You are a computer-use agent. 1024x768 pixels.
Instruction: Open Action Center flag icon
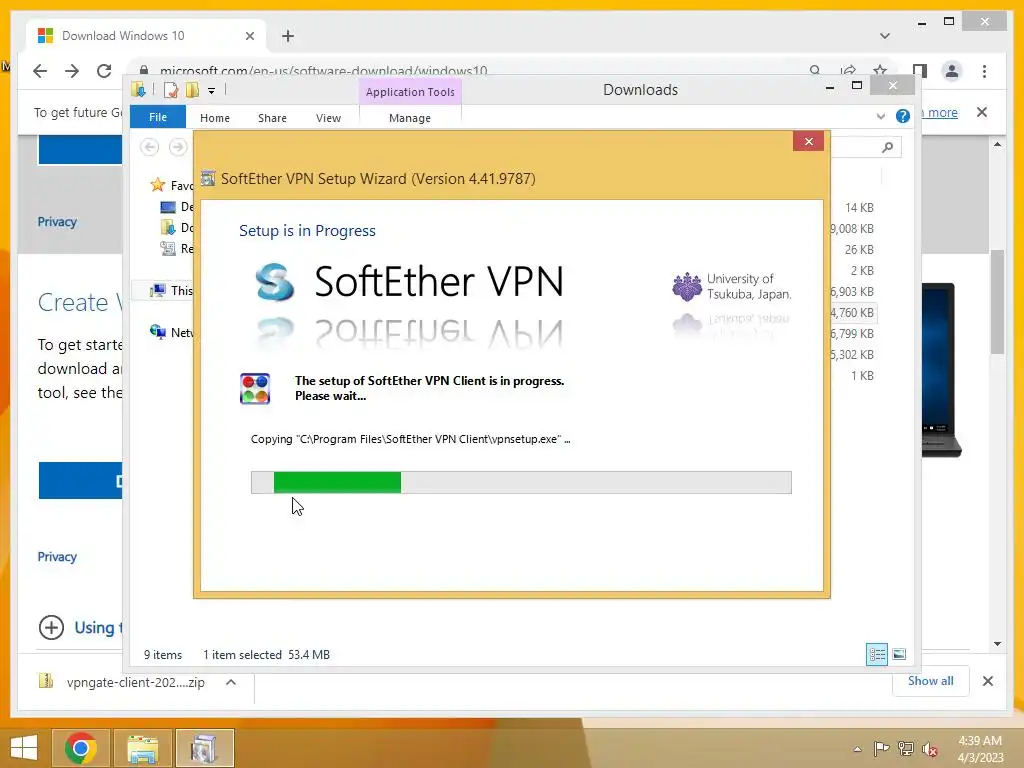click(881, 749)
